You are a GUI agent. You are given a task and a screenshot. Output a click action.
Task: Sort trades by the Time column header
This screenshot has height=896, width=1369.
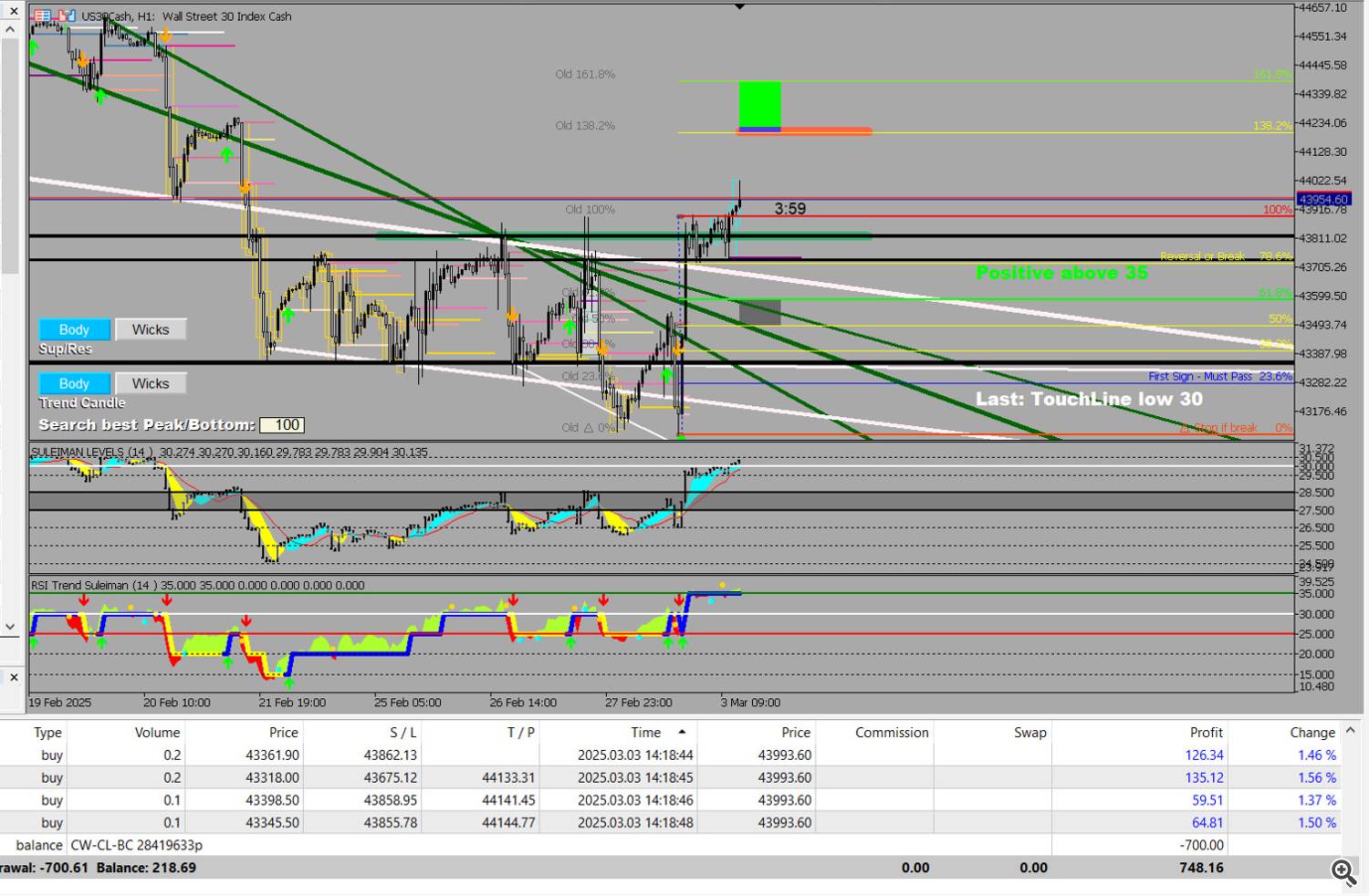click(x=645, y=733)
